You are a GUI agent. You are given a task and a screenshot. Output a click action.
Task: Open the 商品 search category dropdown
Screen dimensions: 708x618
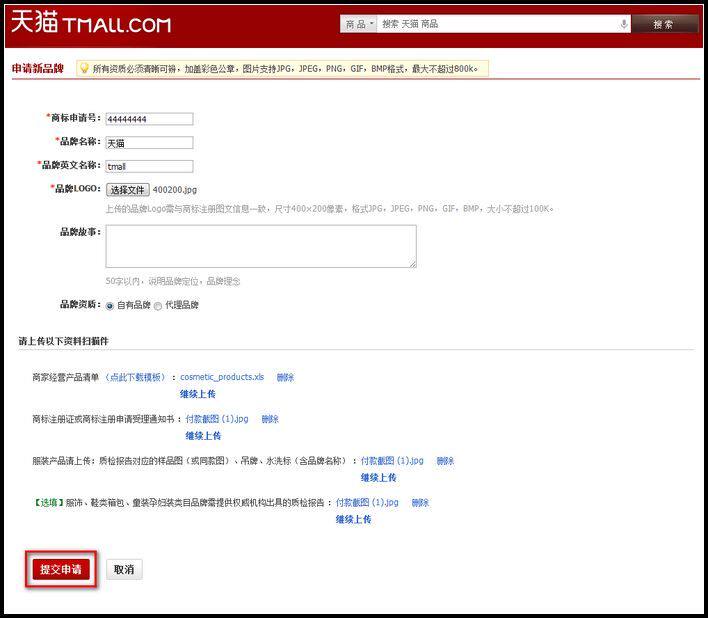[358, 24]
